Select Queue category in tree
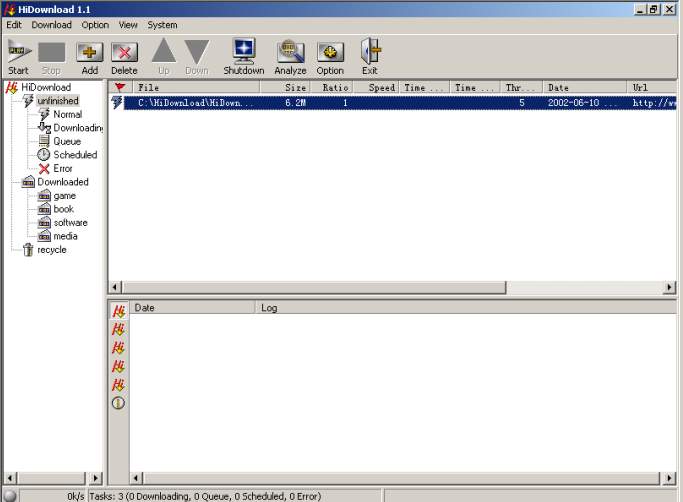Image resolution: width=683 pixels, height=502 pixels. tap(67, 141)
